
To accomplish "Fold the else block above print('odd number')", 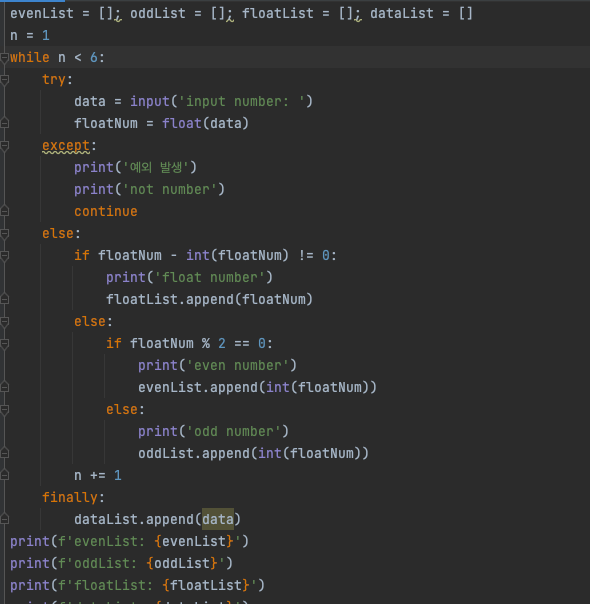I will [x=4, y=409].
